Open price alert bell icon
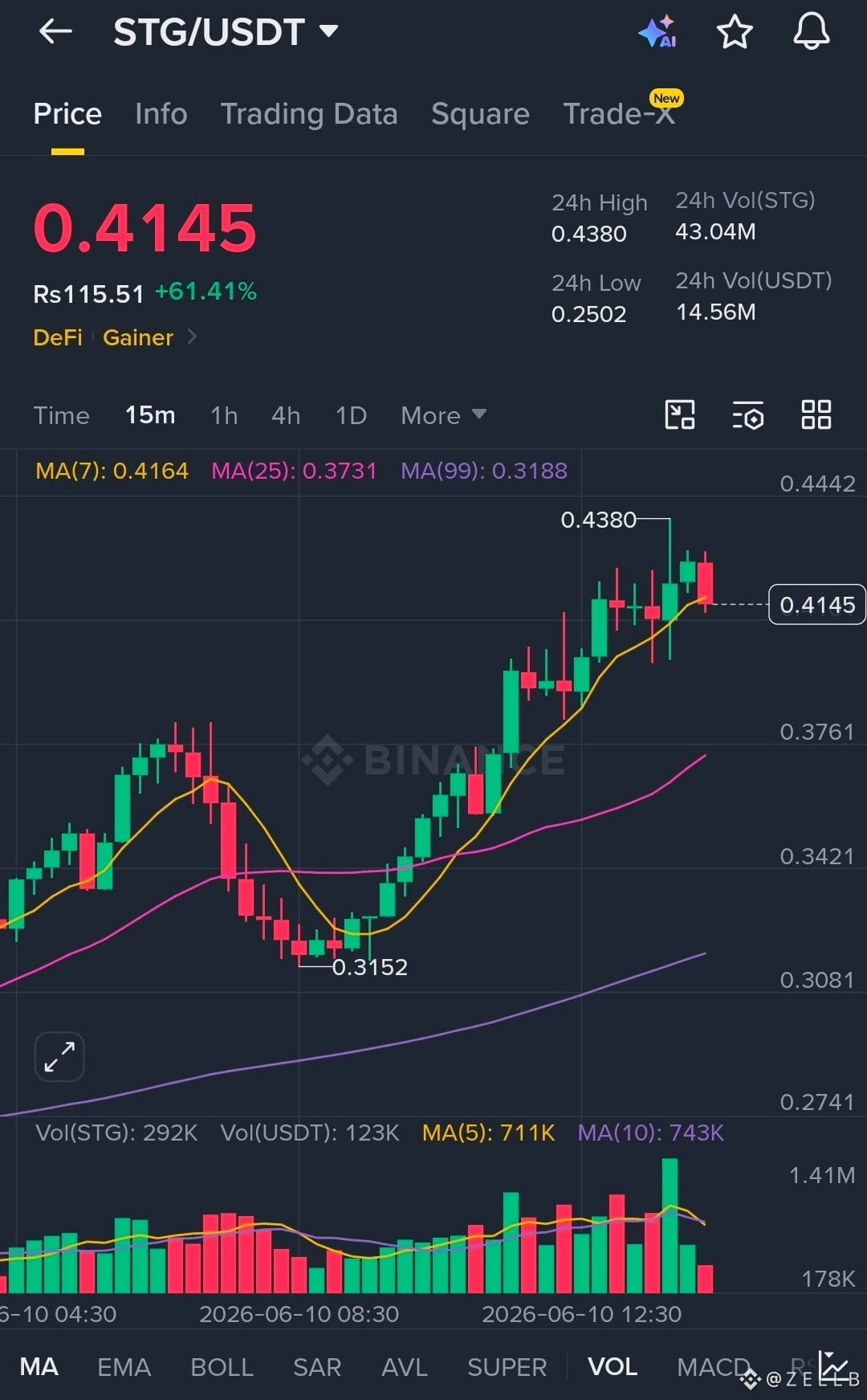 pos(812,32)
